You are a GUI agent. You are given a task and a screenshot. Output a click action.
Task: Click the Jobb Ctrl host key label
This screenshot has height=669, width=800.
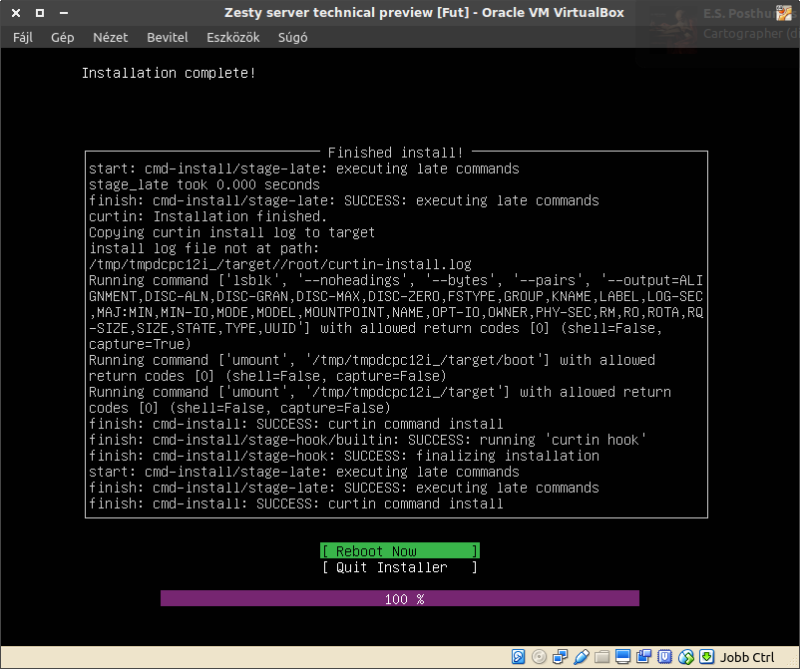pos(747,657)
